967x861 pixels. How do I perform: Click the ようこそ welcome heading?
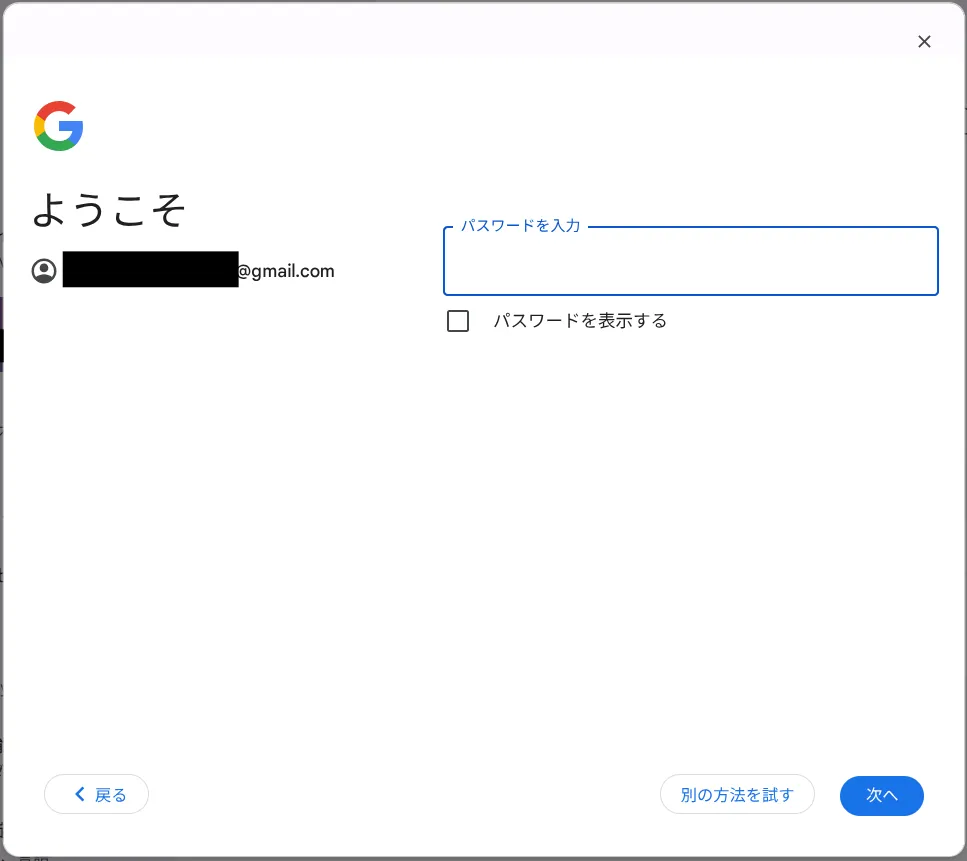109,210
